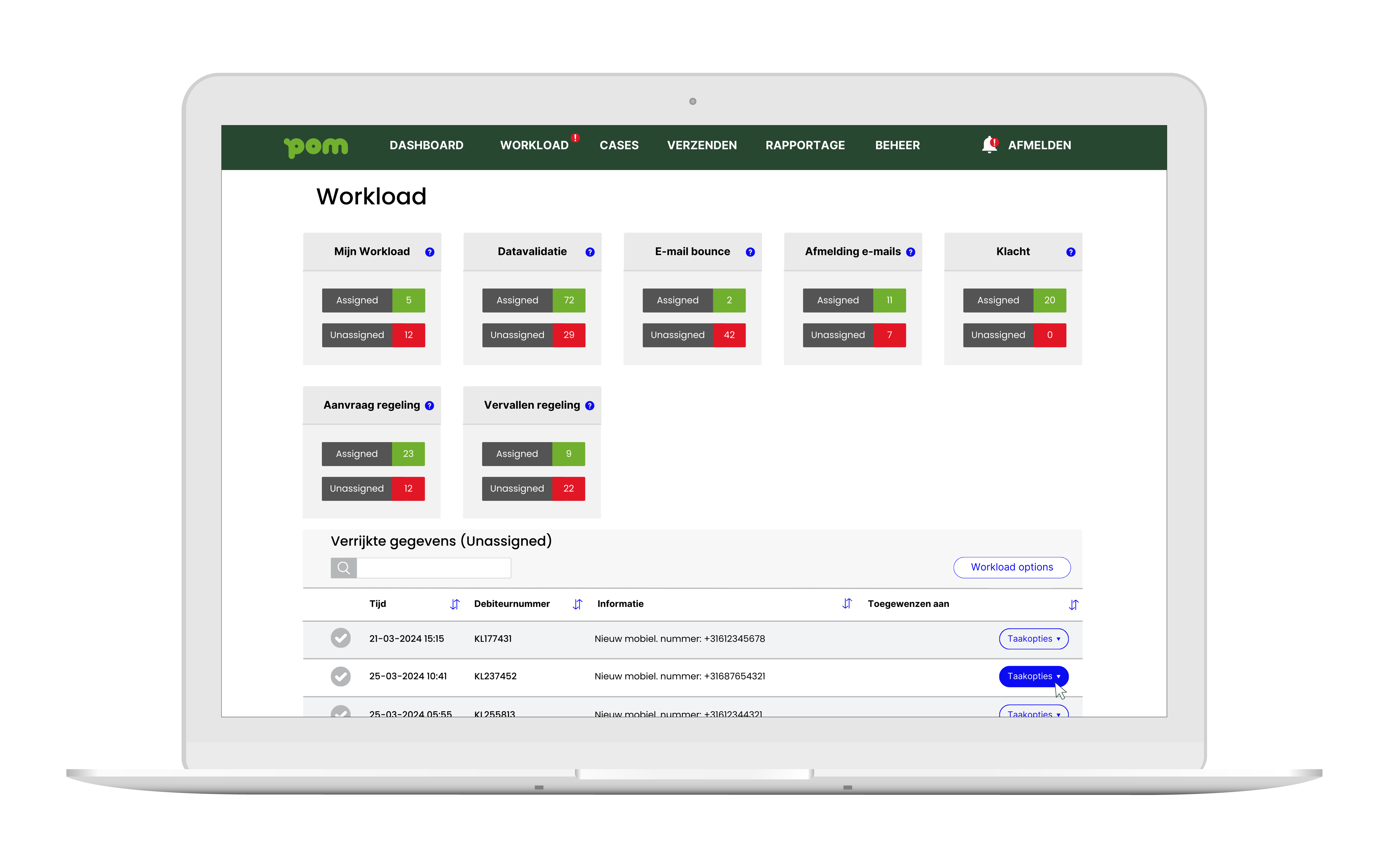Show Vervallen regeling Assigned 9

click(533, 454)
